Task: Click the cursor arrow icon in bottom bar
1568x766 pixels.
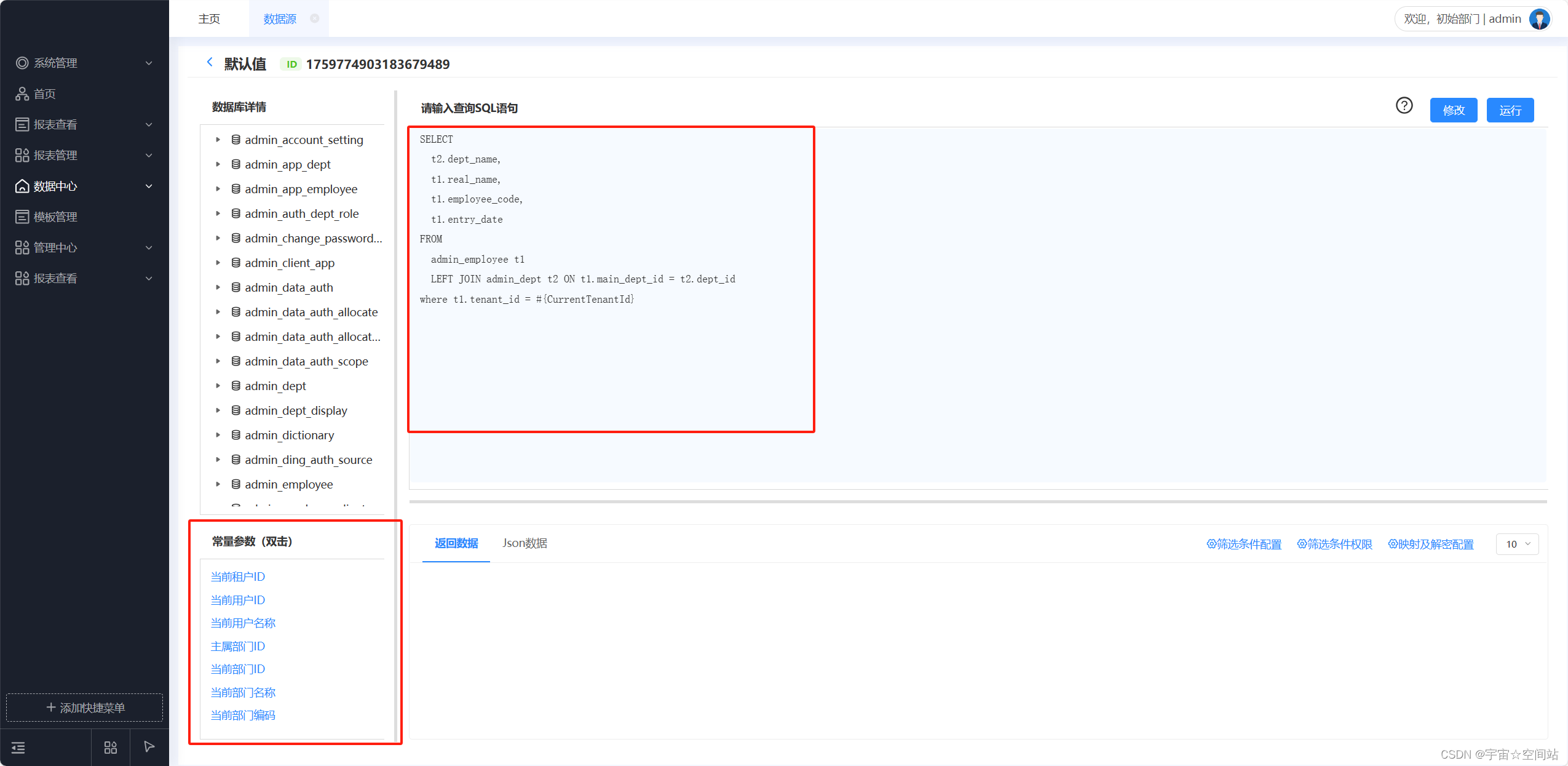Action: (x=149, y=746)
